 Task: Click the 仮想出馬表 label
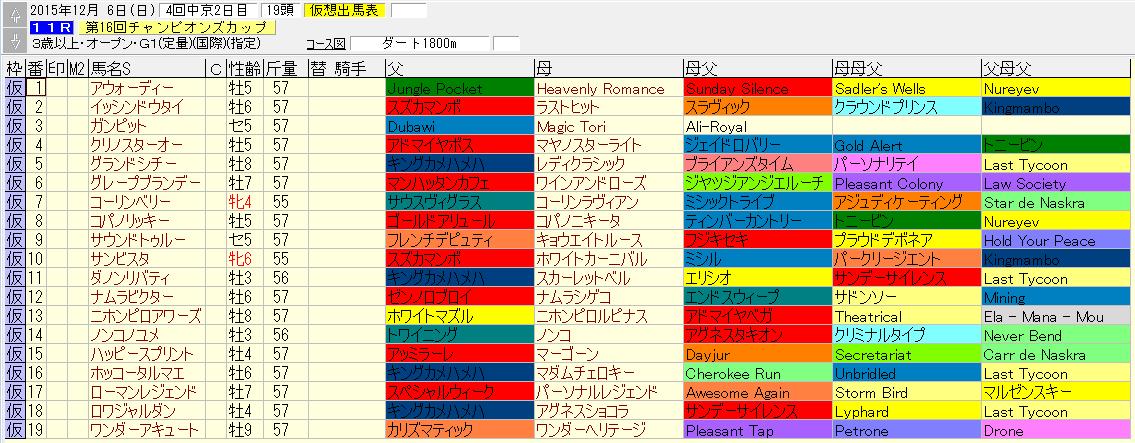coord(346,10)
